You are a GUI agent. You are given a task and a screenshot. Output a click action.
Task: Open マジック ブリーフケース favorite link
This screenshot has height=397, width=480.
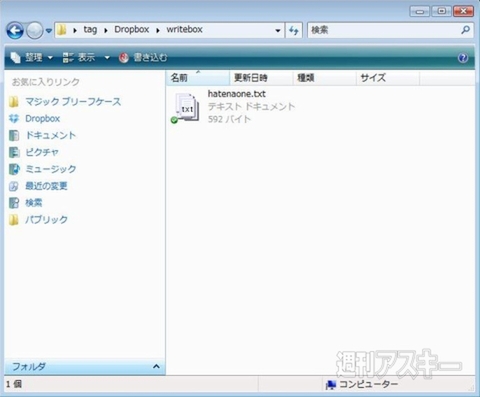(73, 102)
